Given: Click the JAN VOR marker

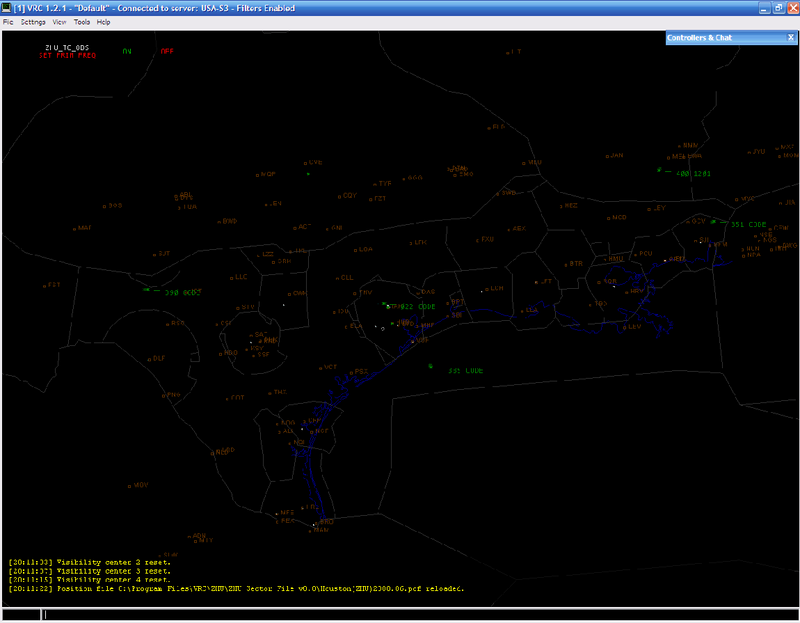Looking at the screenshot, I should (607, 156).
